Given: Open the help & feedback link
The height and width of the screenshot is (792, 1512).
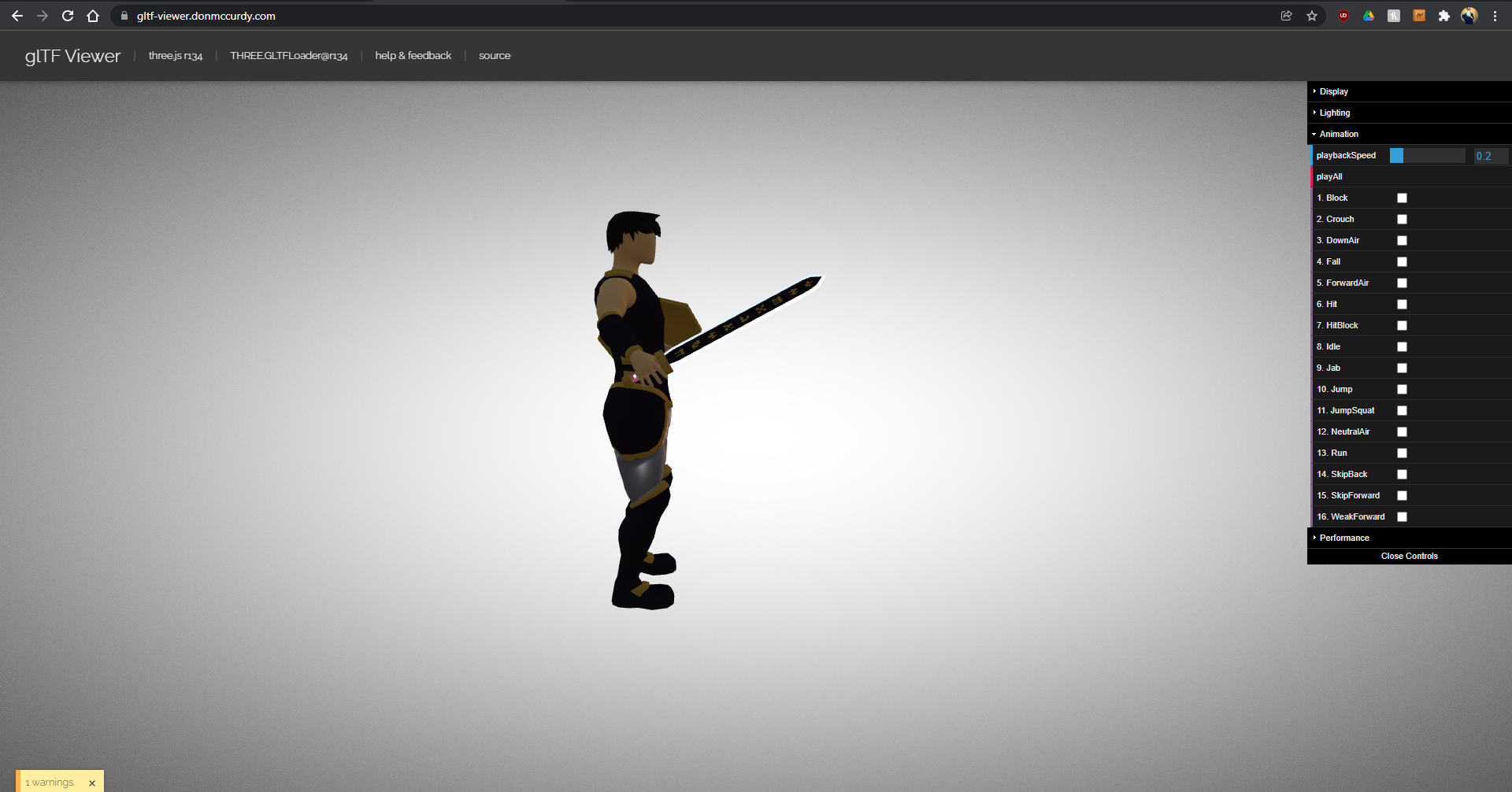Looking at the screenshot, I should [413, 55].
